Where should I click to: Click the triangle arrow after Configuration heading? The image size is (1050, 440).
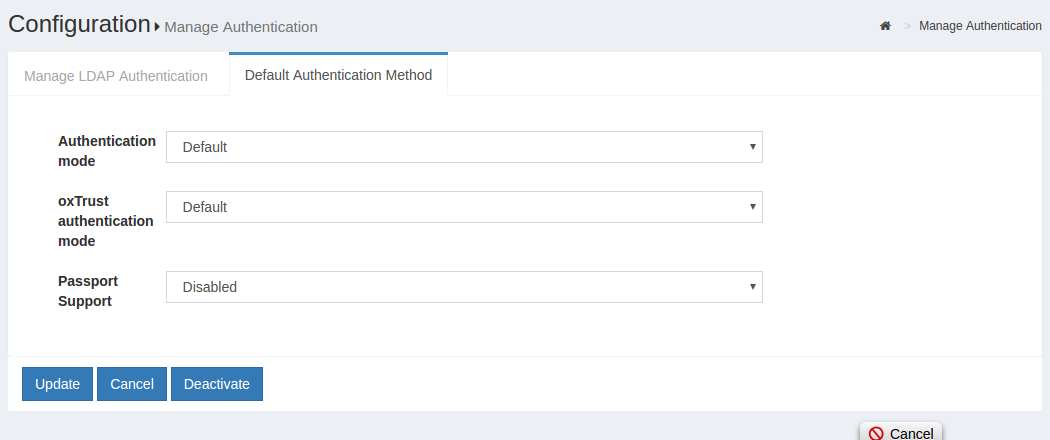pyautogui.click(x=158, y=27)
